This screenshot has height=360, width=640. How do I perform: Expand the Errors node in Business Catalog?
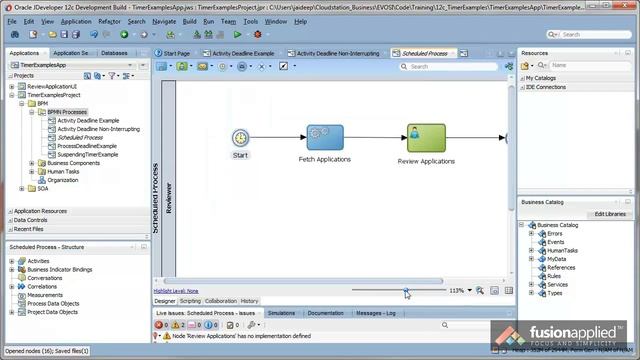coord(531,233)
